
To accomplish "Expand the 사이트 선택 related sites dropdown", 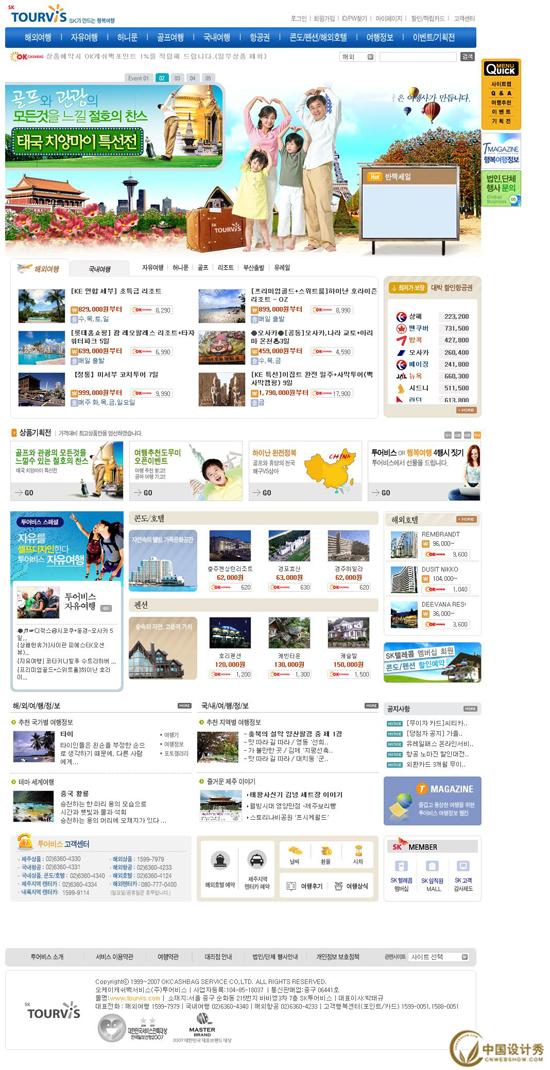I will (x=439, y=957).
